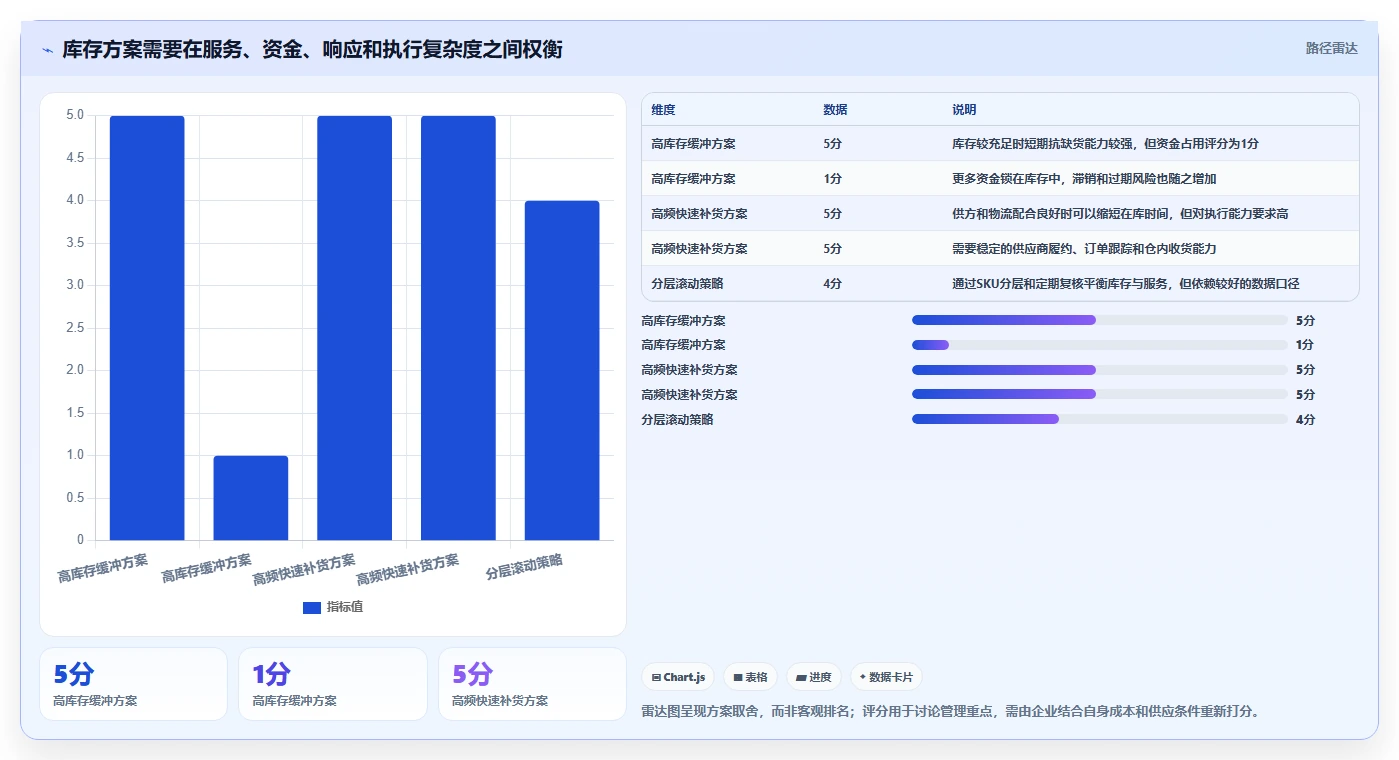Click the chart bar with value 1.0
The image size is (1399, 760).
[251, 498]
